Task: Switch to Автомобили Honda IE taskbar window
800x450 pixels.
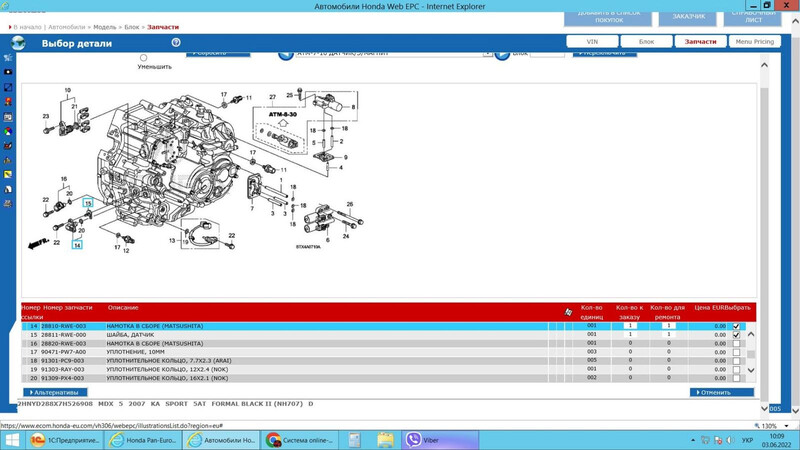Action: [x=221, y=440]
